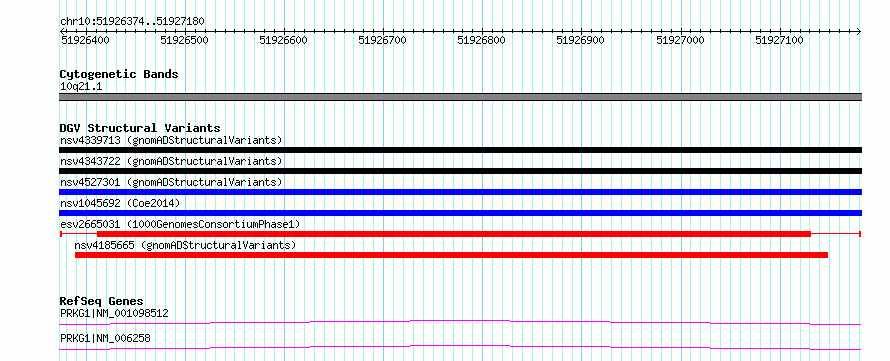Click the red esv2665031 variant bar
The height and width of the screenshot is (361, 890).
454,234
